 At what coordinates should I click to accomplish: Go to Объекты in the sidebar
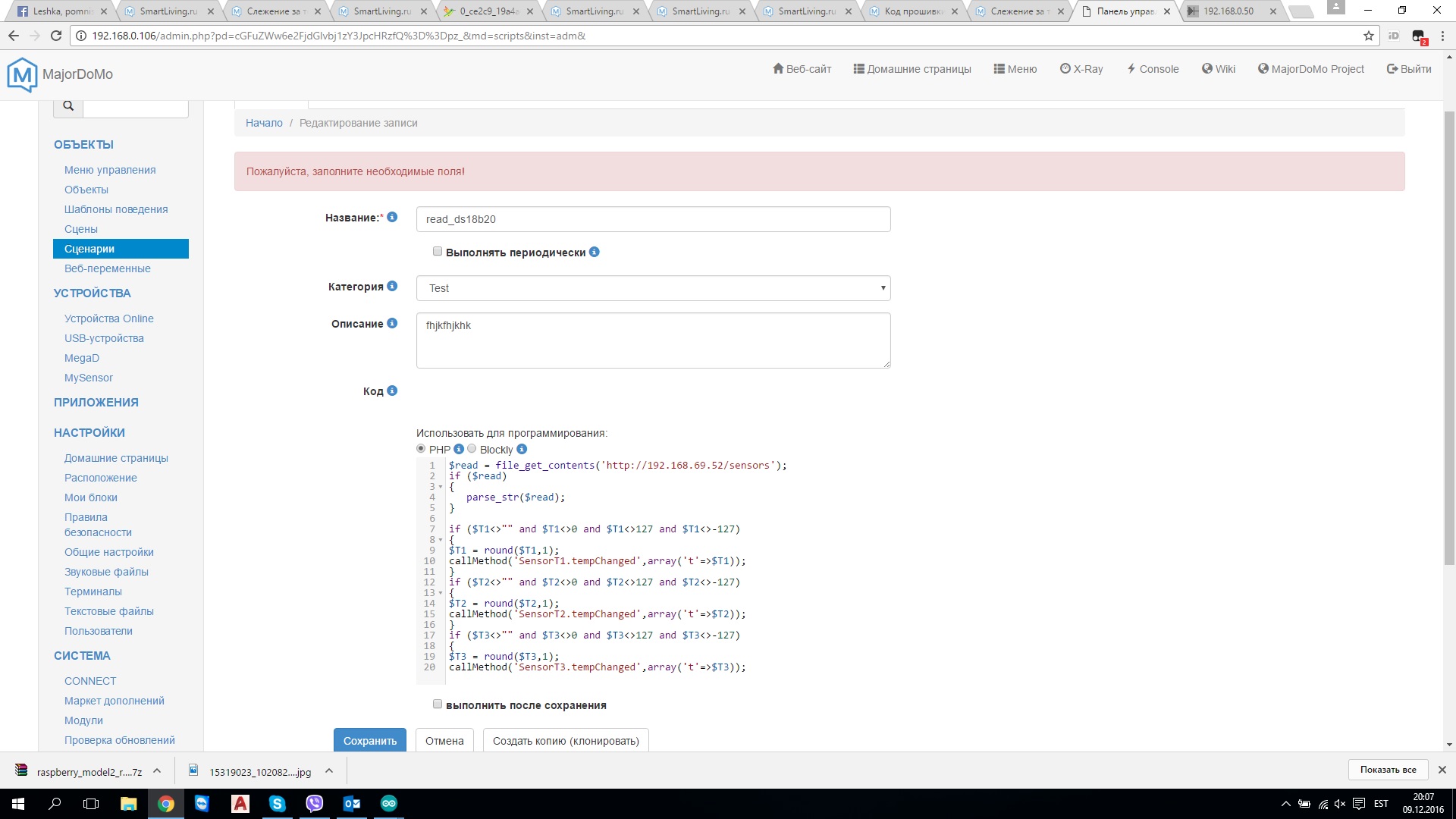(86, 190)
